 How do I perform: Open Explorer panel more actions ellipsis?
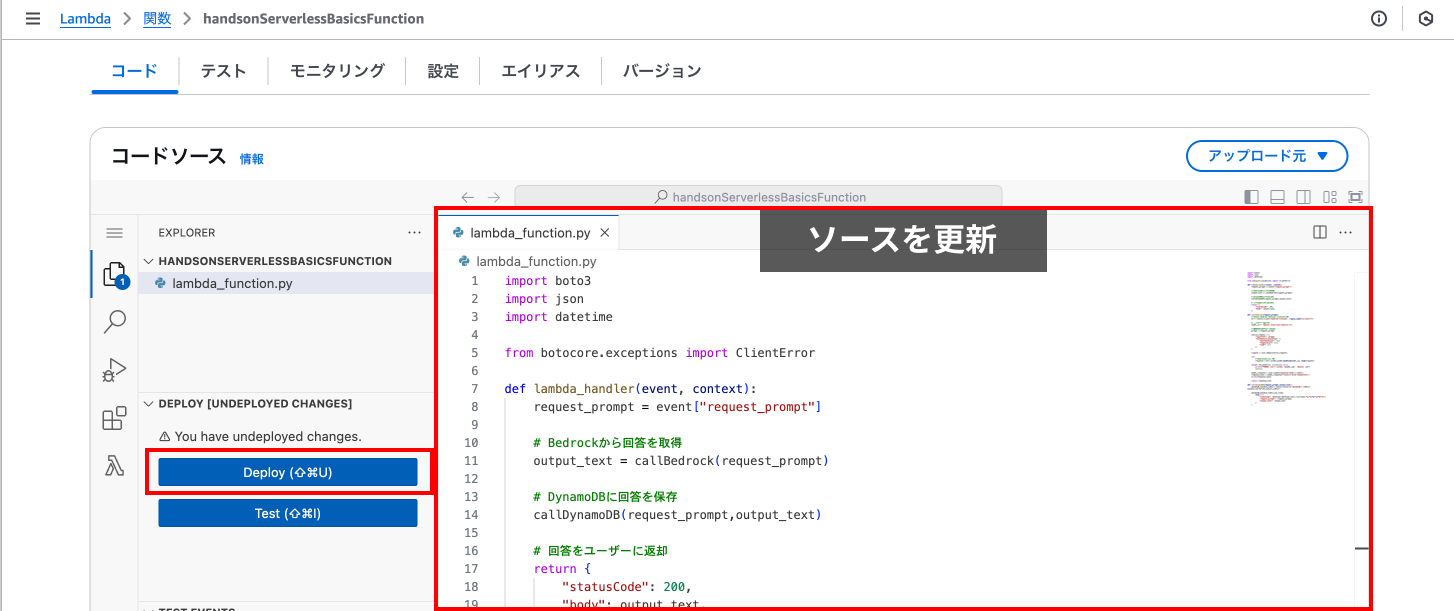[415, 233]
